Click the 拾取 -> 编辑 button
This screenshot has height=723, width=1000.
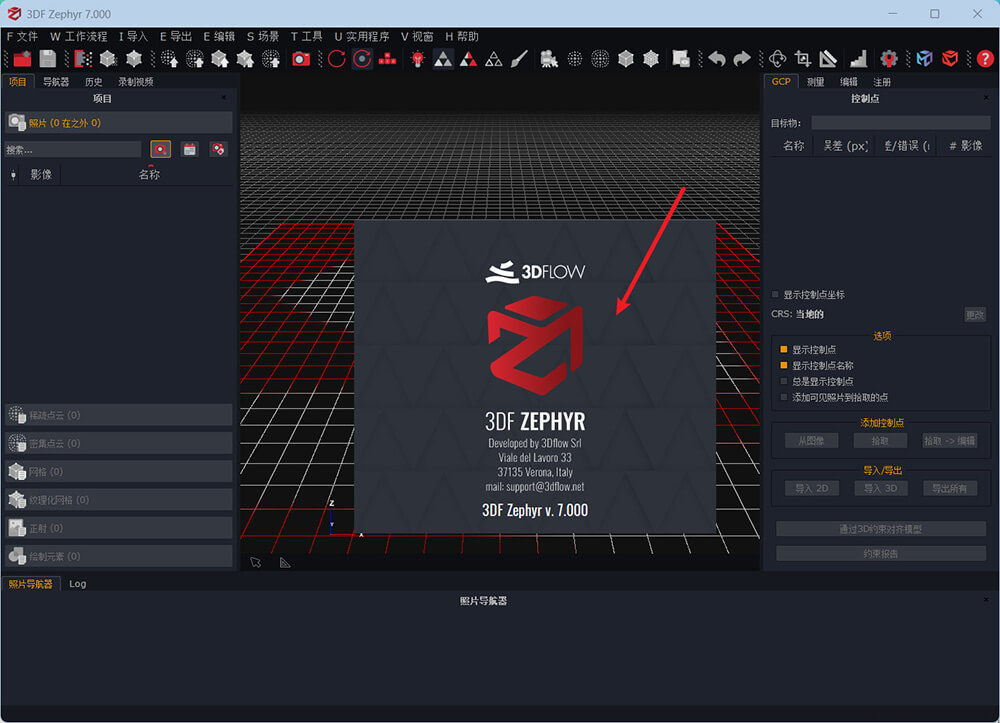point(950,441)
